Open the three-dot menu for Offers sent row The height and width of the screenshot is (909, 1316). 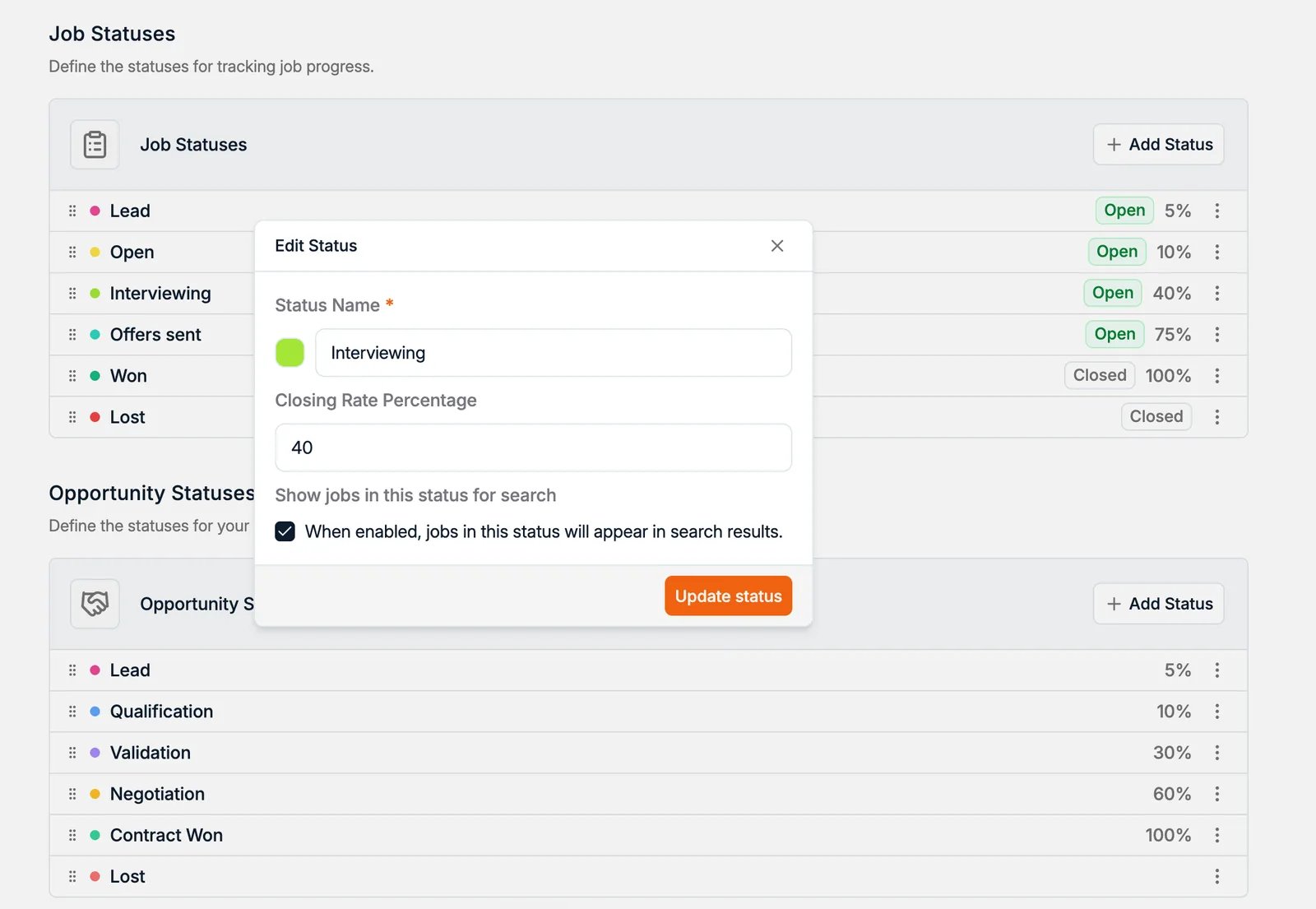[1217, 335]
